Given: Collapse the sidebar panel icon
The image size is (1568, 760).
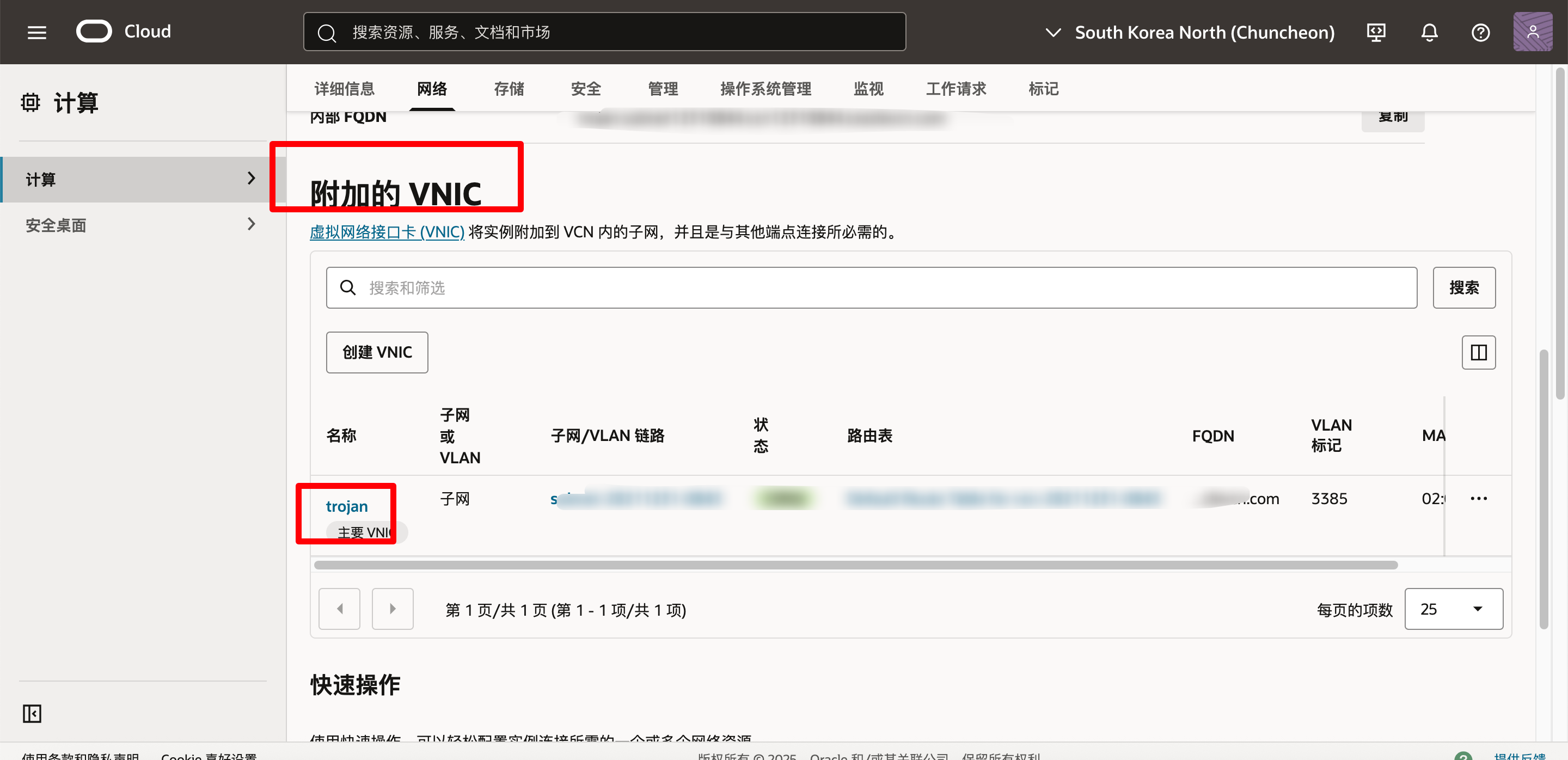Looking at the screenshot, I should tap(32, 713).
